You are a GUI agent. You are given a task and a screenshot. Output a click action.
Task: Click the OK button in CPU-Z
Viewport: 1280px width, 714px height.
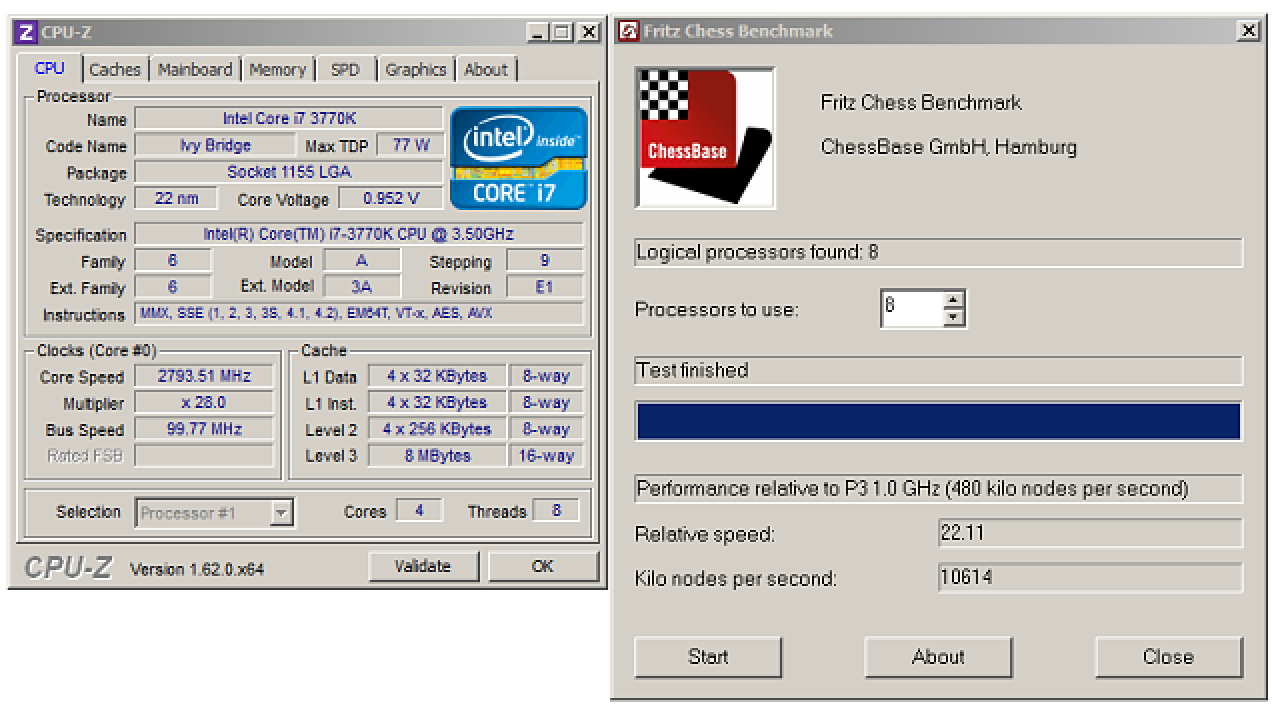(x=542, y=566)
